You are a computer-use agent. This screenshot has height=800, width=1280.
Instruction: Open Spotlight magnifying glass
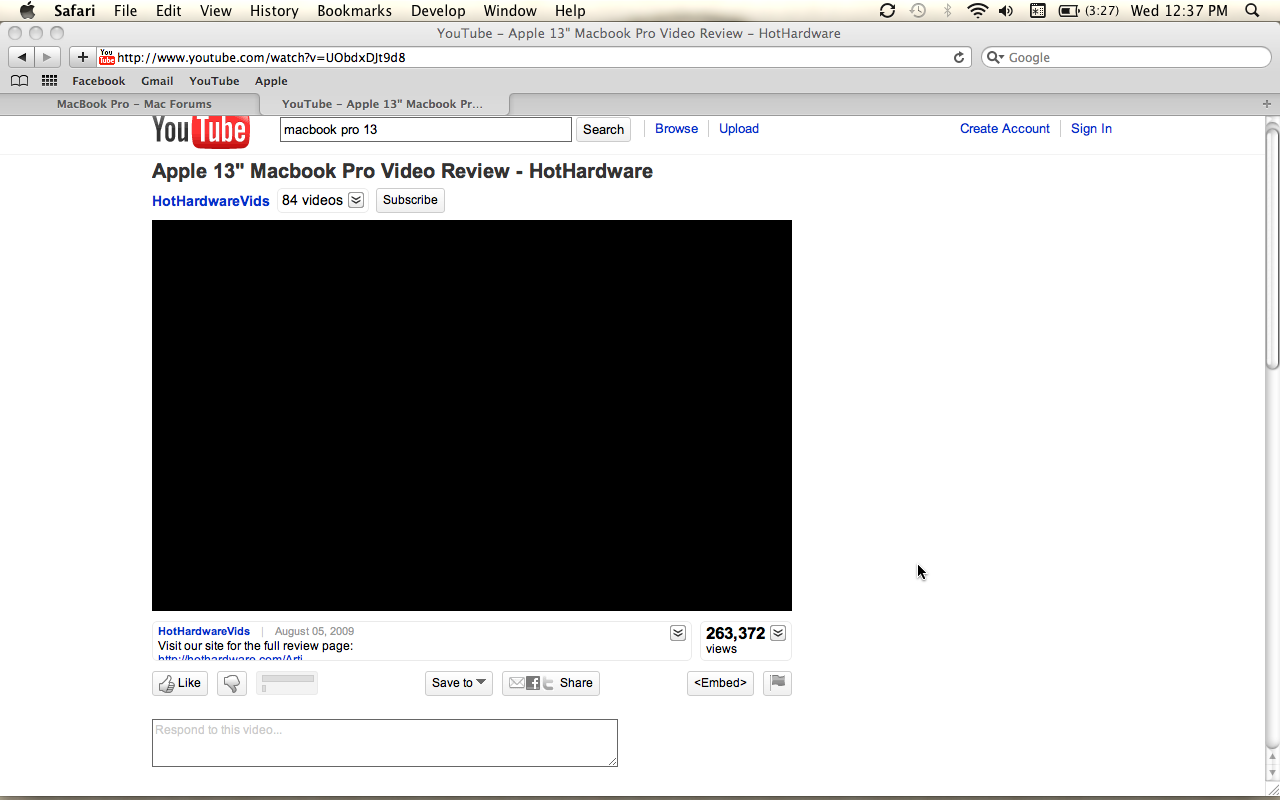tap(1252, 11)
